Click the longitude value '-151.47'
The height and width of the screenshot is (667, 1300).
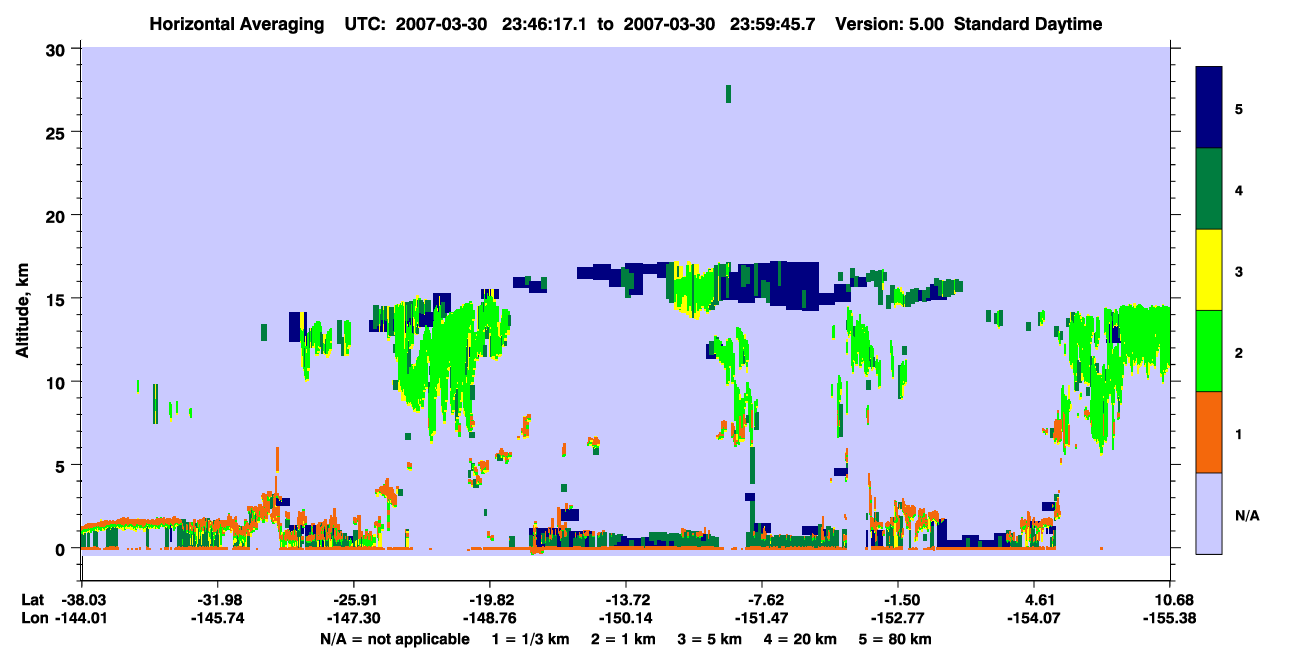click(x=762, y=618)
